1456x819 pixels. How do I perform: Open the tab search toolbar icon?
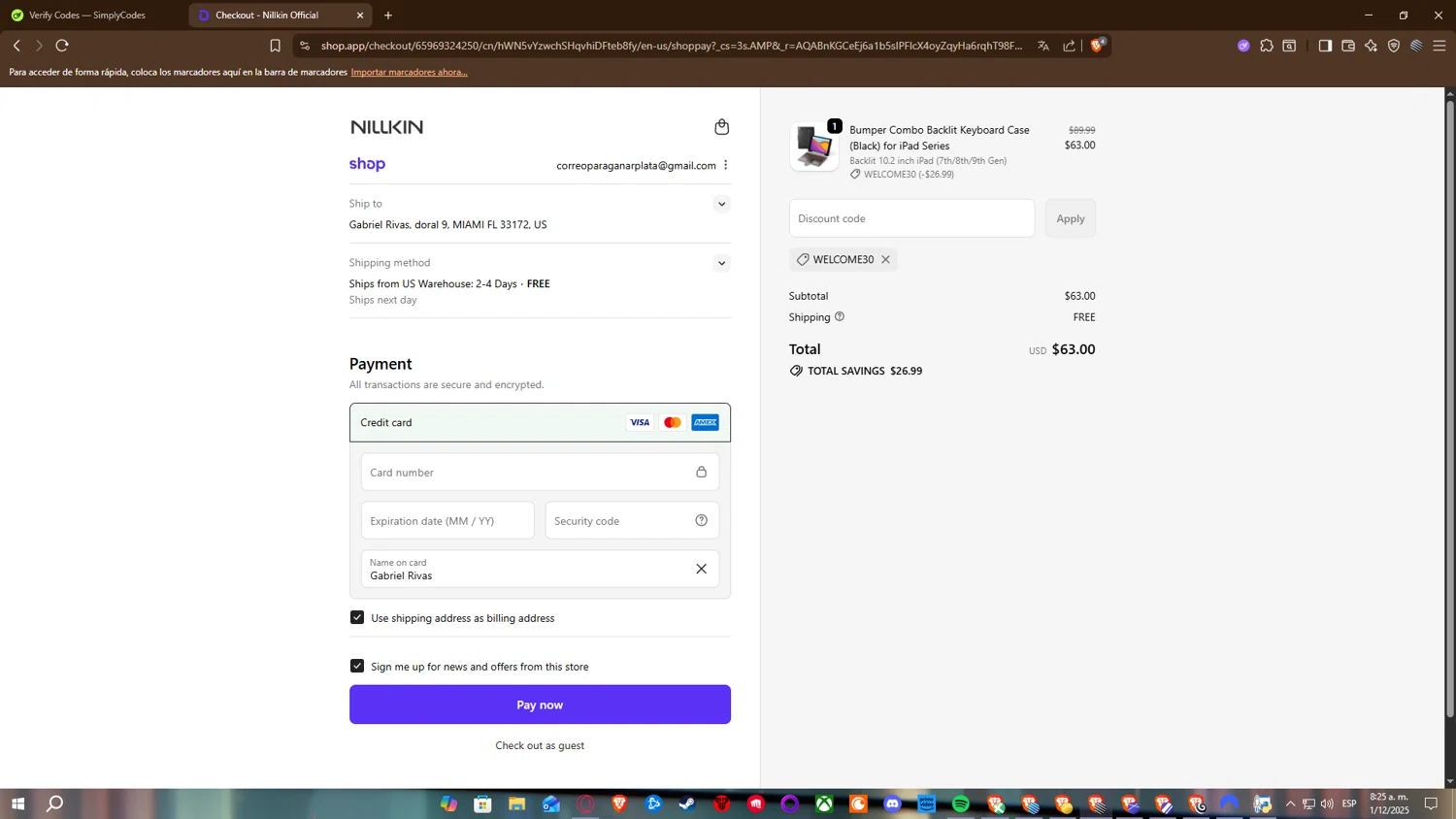coord(1289,46)
